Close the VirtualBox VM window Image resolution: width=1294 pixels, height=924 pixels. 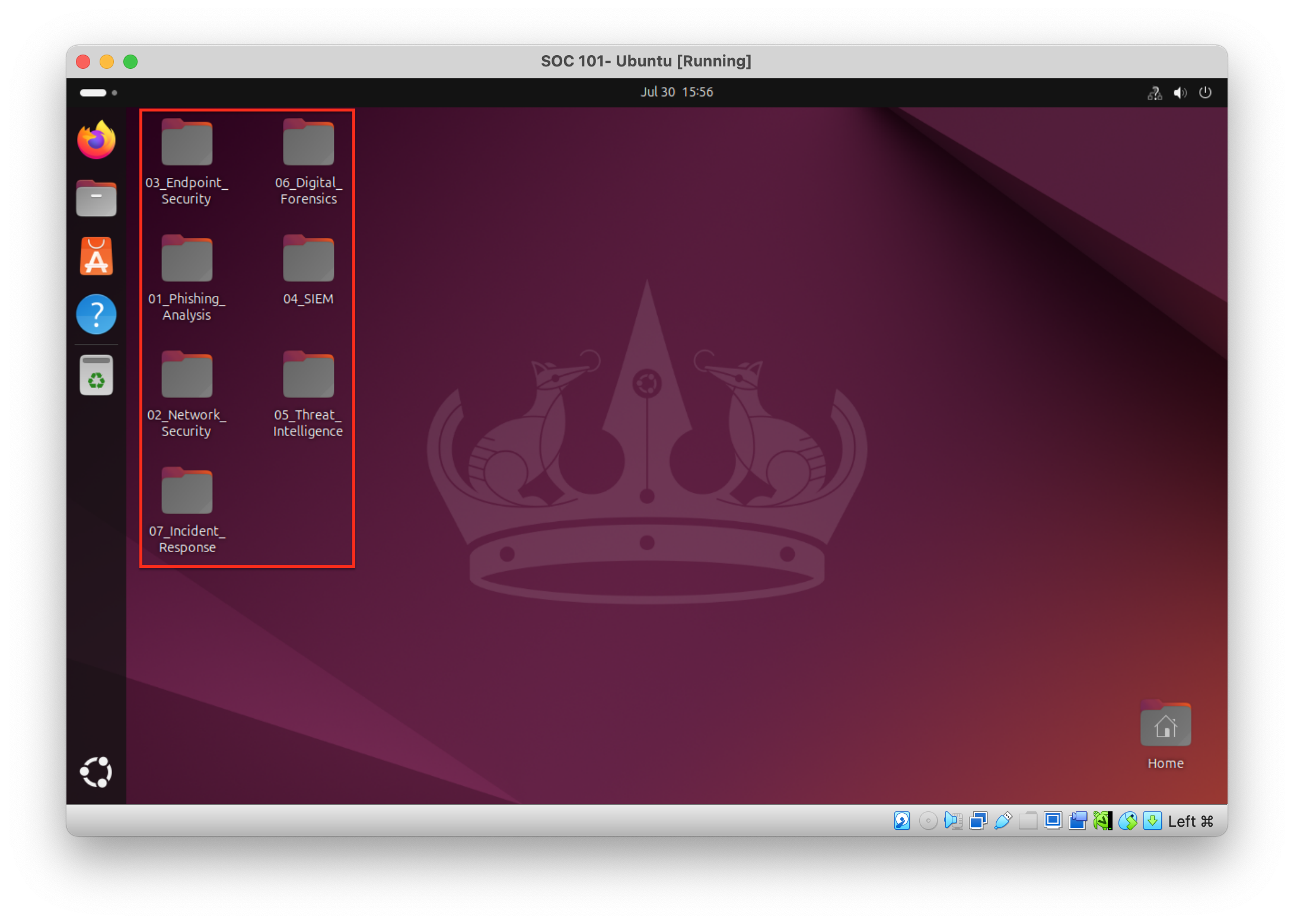point(83,62)
